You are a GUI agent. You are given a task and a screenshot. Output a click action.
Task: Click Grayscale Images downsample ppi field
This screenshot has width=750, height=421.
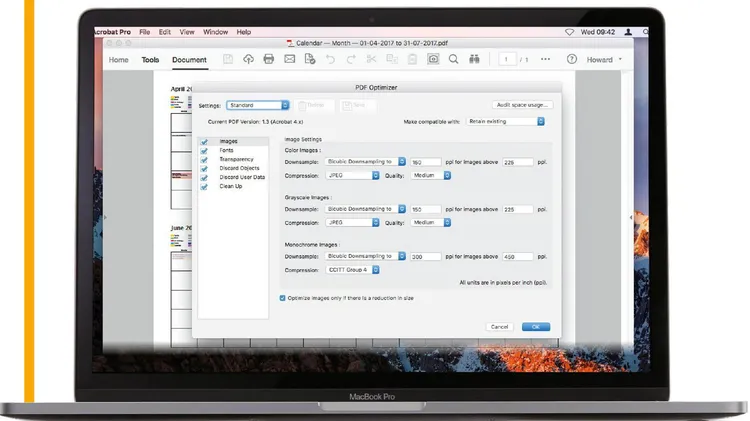(425, 209)
